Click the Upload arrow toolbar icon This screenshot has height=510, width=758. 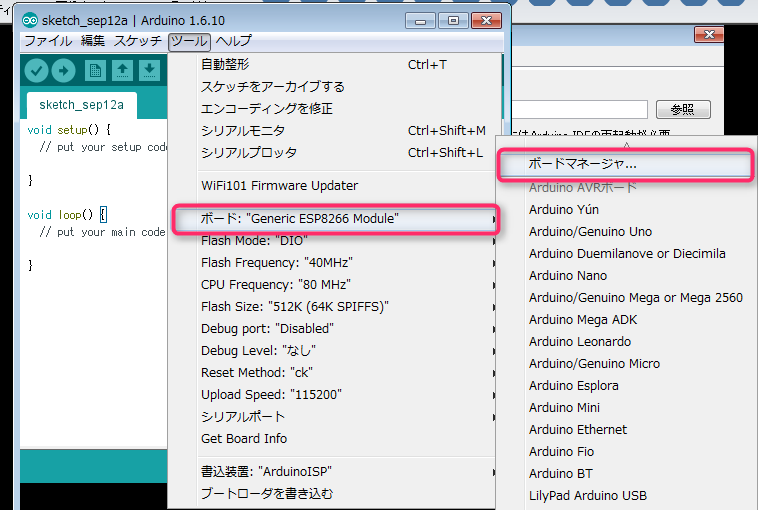(63, 71)
